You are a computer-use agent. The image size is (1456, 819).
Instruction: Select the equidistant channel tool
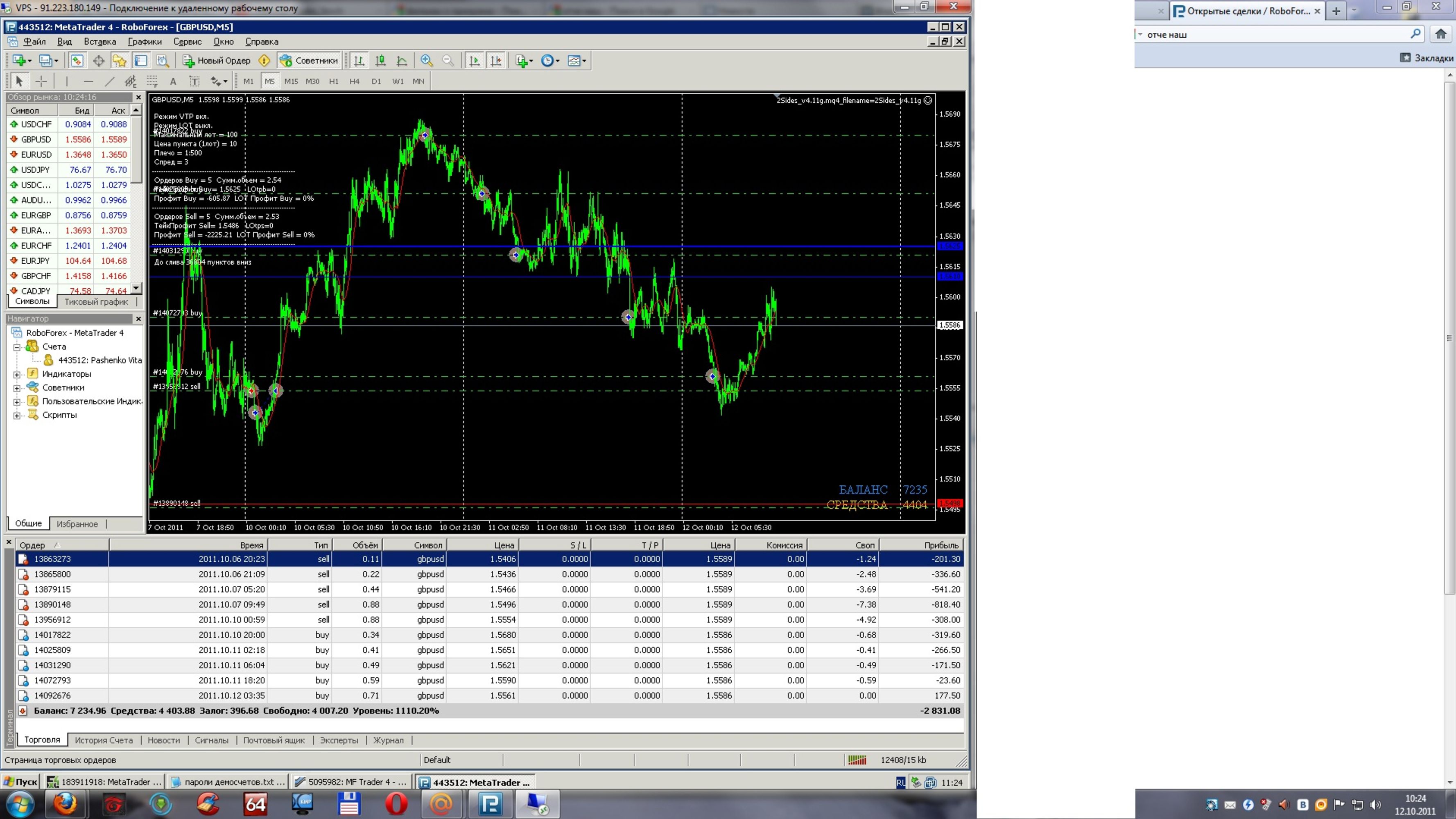131,81
